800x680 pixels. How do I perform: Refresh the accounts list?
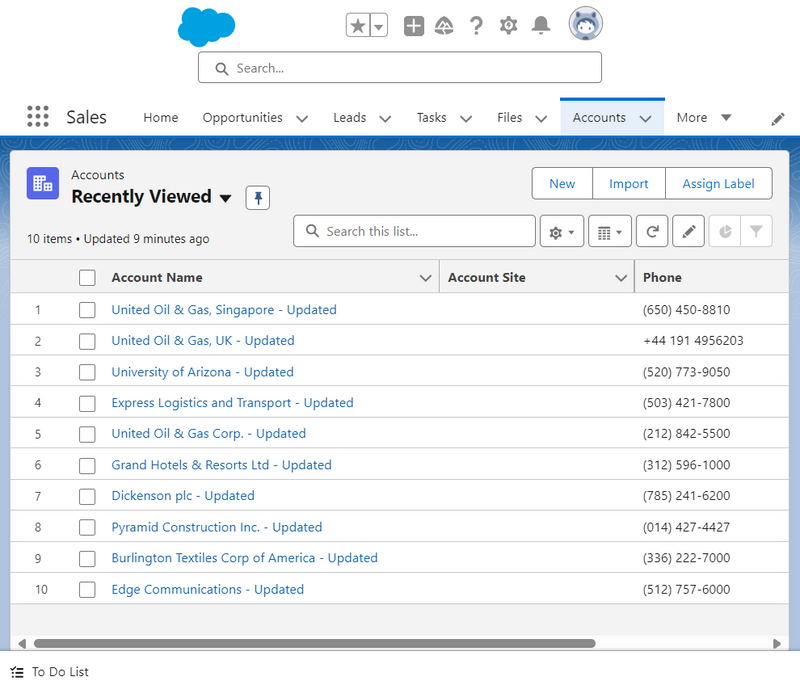652,232
